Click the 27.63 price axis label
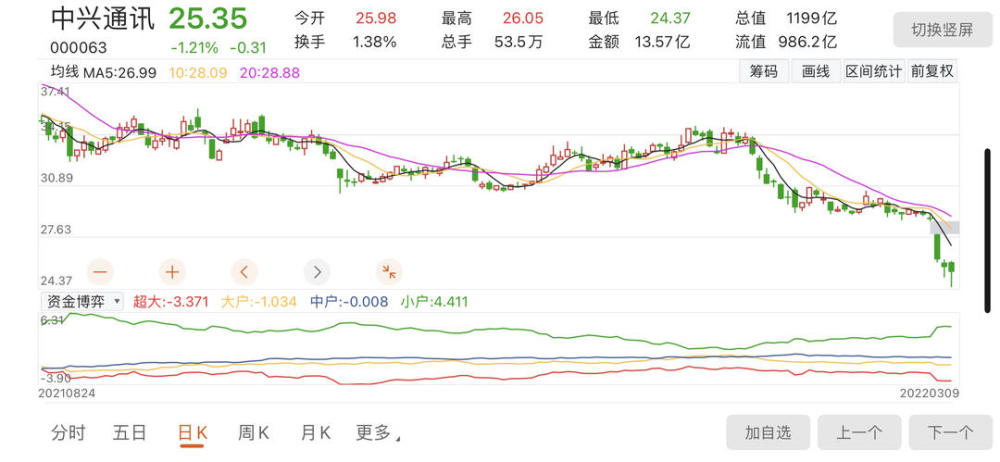The image size is (1000, 462). [x=57, y=230]
